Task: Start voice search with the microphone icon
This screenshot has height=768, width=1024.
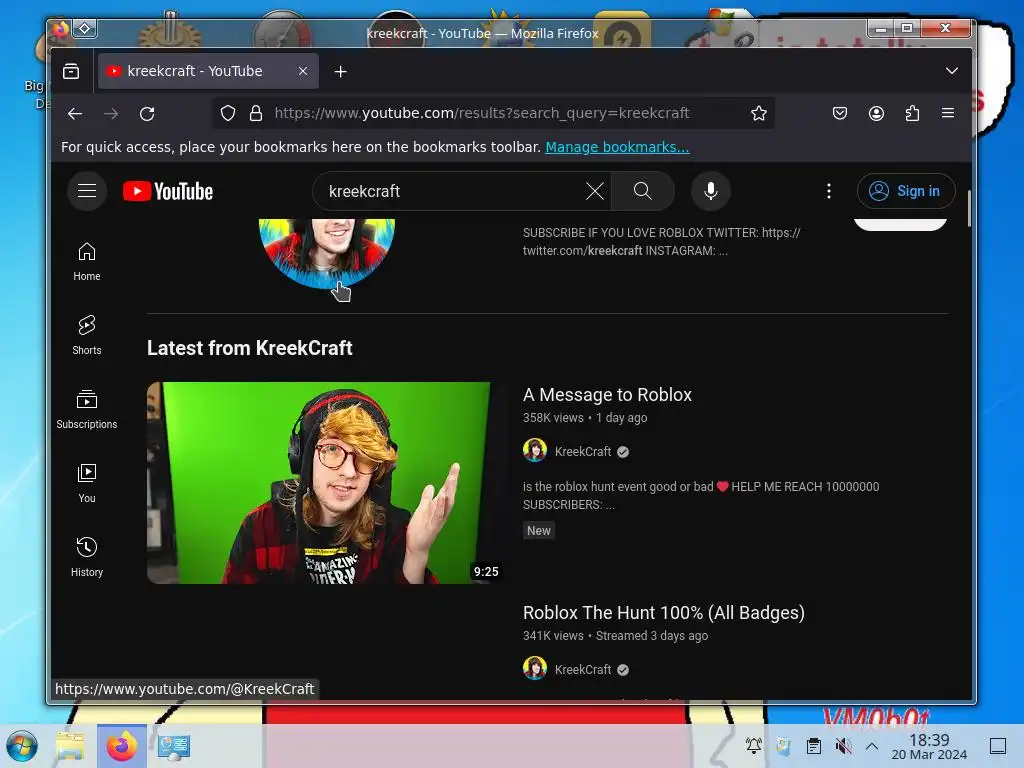Action: click(x=711, y=191)
